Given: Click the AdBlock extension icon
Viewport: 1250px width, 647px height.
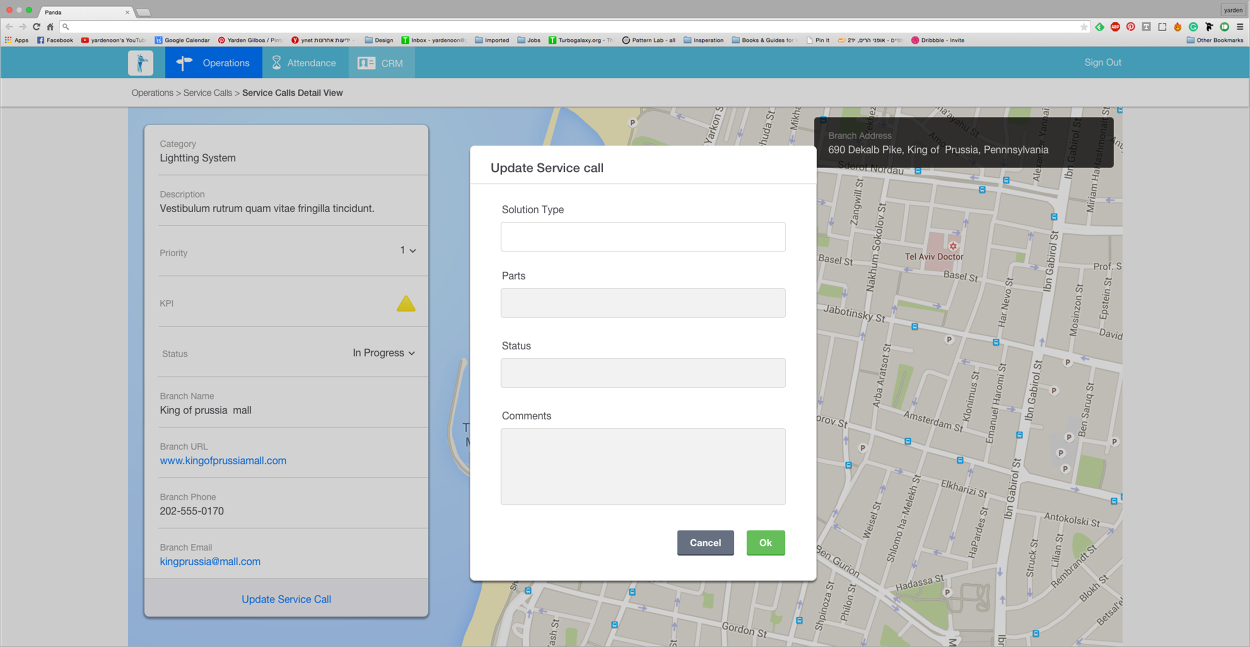Looking at the screenshot, I should tap(1114, 27).
